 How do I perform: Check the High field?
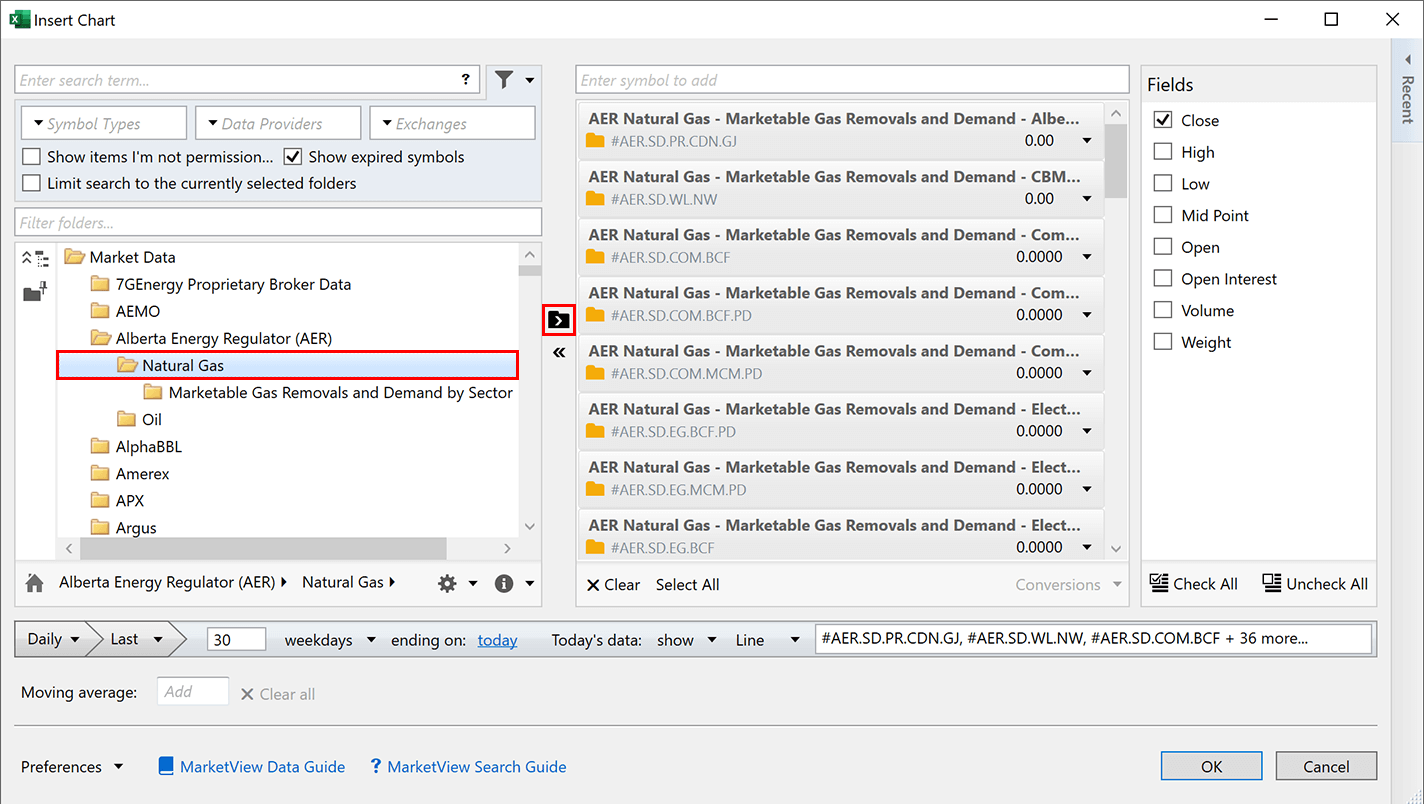click(1162, 152)
